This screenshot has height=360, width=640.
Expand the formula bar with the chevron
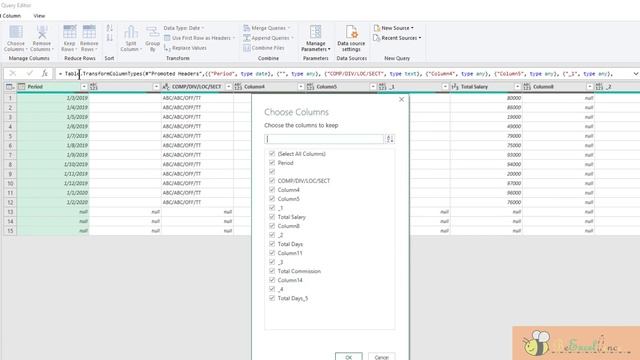click(x=636, y=73)
